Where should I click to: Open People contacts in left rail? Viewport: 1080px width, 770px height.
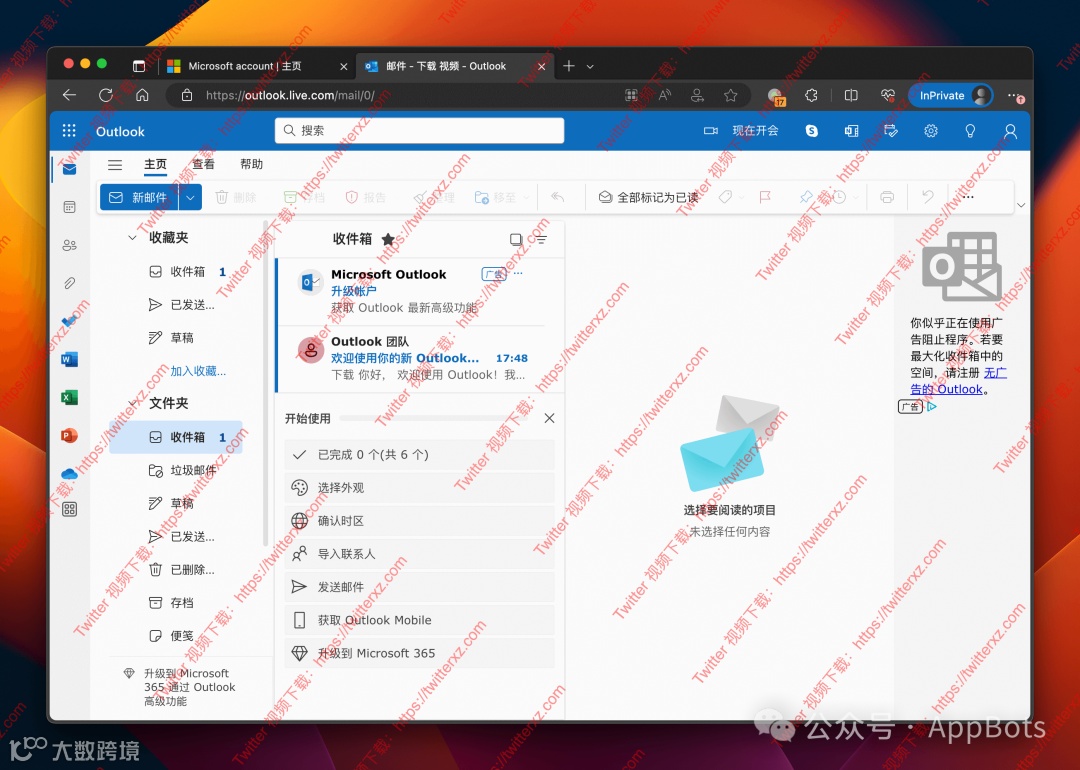70,245
